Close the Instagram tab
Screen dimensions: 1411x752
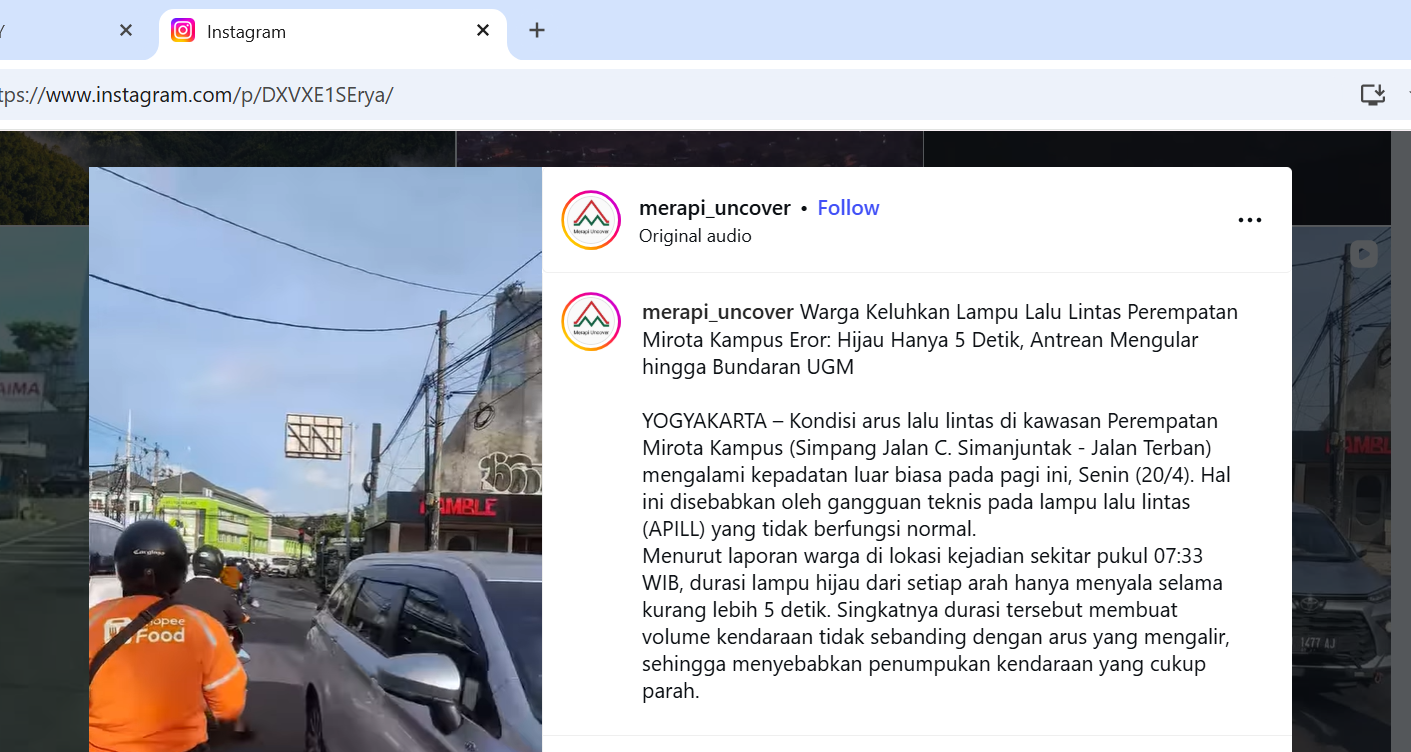pos(483,30)
